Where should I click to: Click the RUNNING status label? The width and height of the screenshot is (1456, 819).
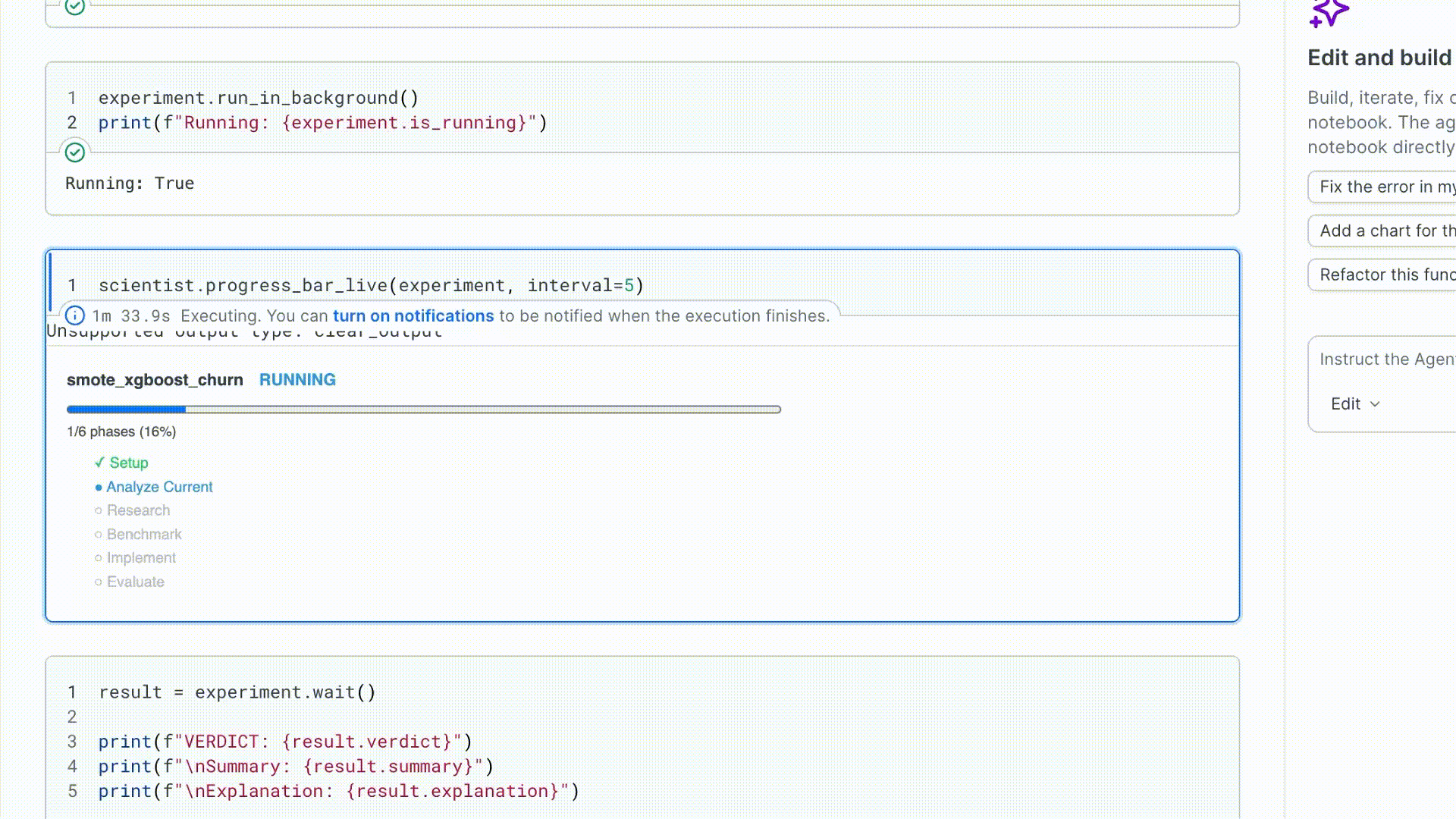tap(297, 380)
